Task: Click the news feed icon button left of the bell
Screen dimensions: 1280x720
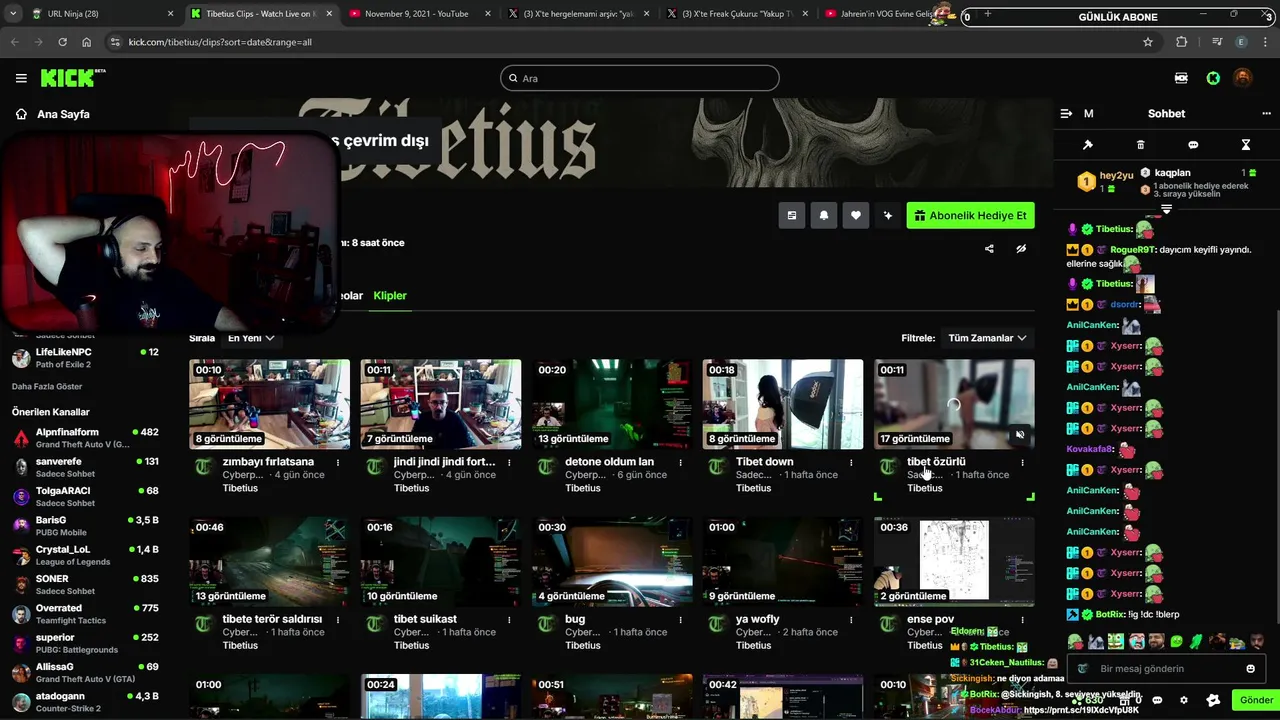Action: (x=792, y=215)
